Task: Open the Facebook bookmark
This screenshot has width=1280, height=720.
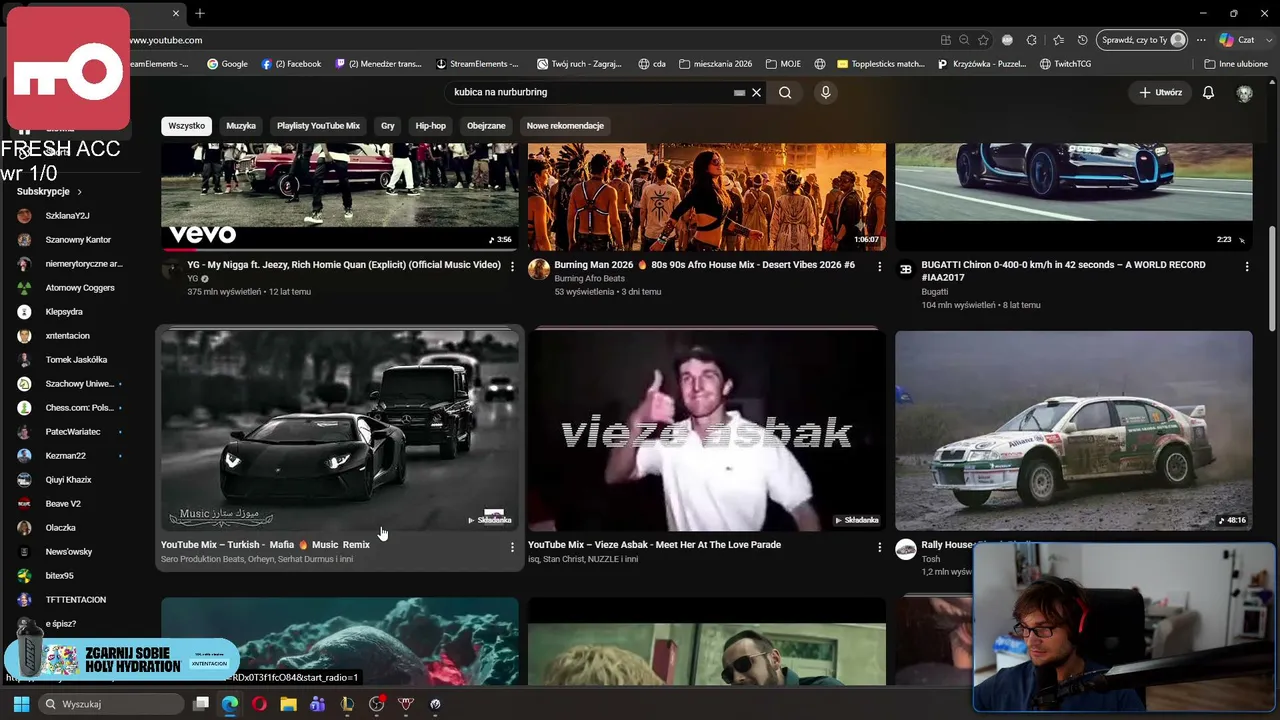Action: pos(291,64)
